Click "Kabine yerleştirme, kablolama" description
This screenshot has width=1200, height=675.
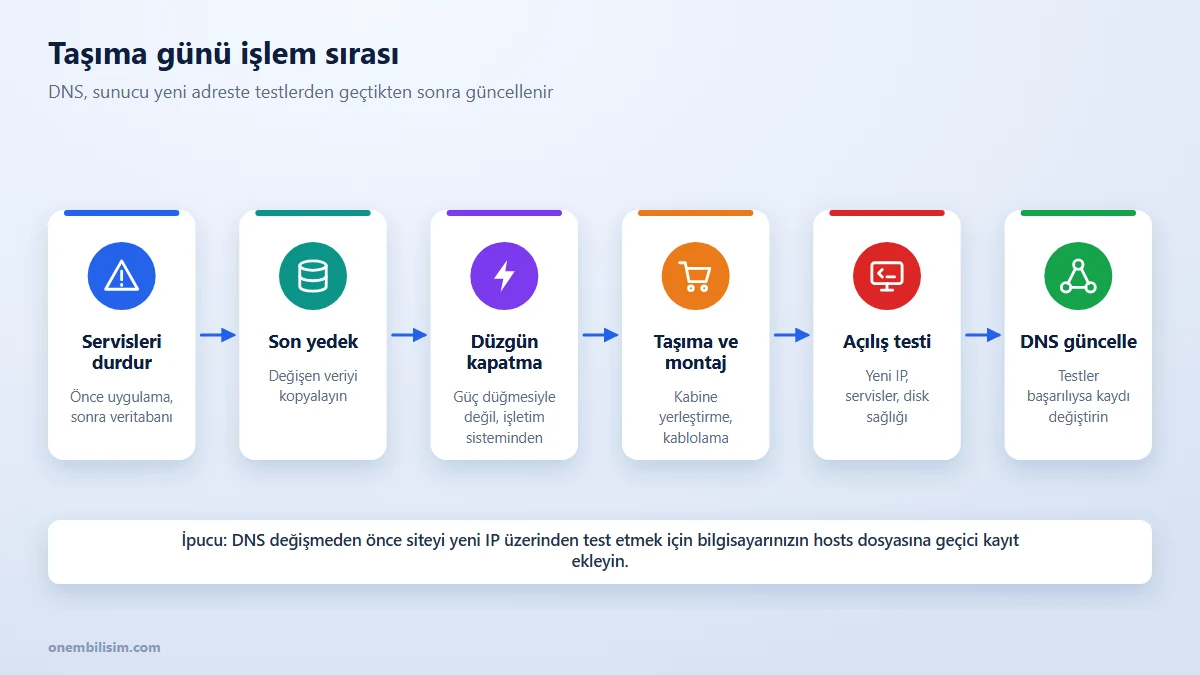click(696, 417)
